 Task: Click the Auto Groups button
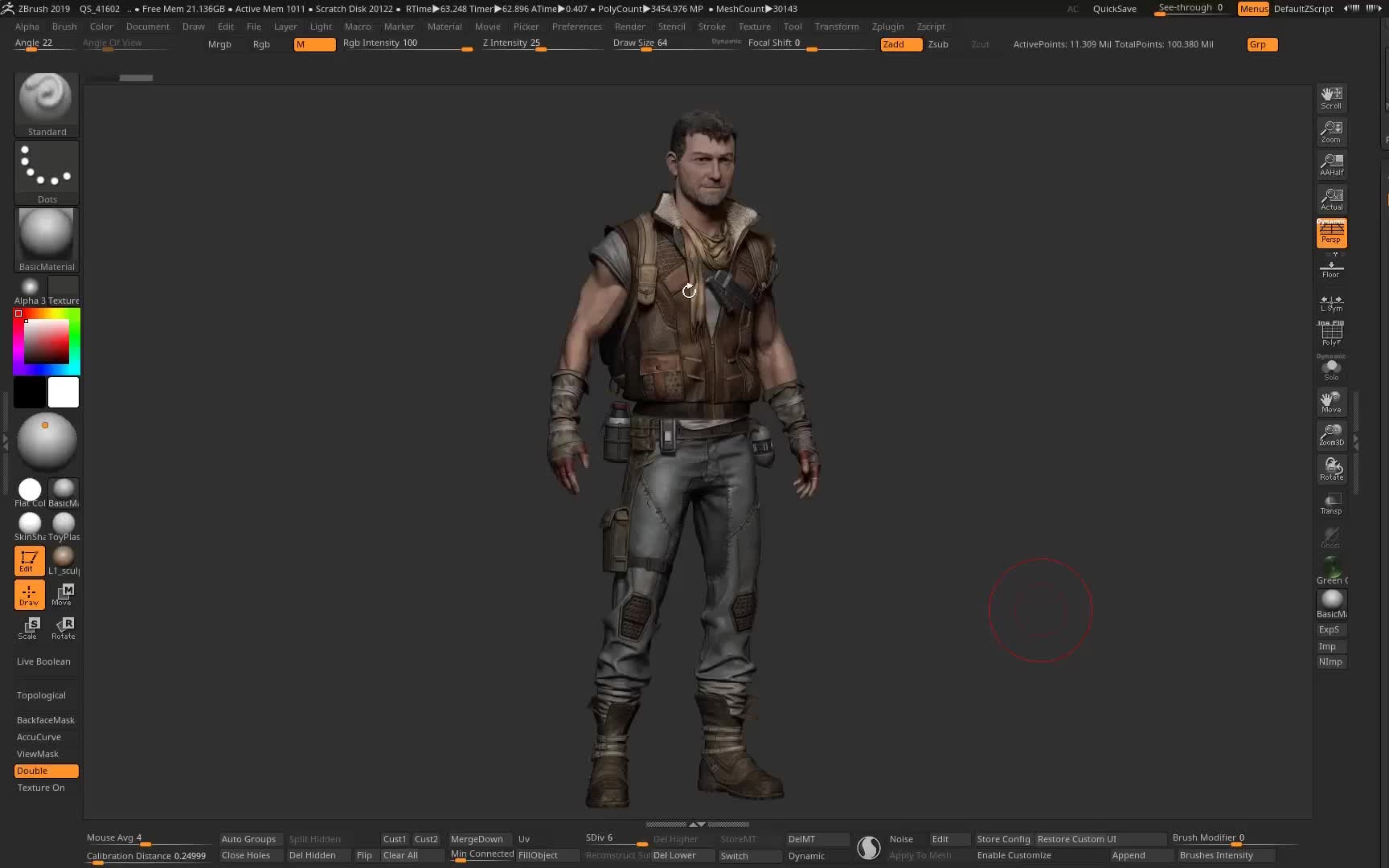(248, 839)
